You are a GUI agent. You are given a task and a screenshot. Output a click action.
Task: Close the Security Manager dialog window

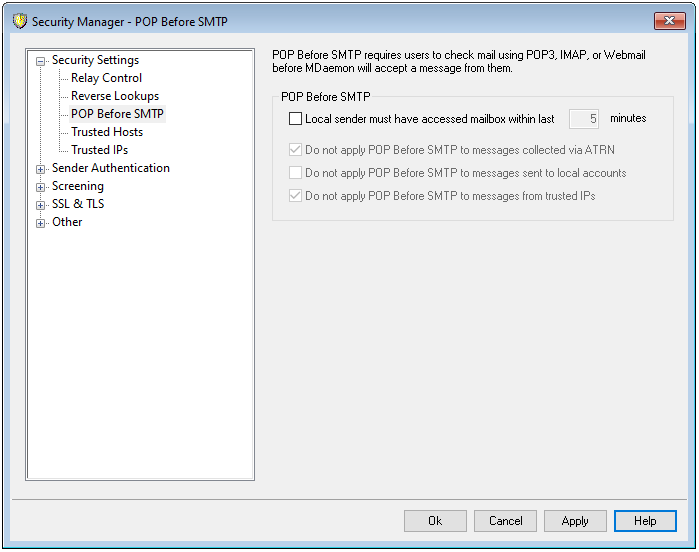pos(669,21)
